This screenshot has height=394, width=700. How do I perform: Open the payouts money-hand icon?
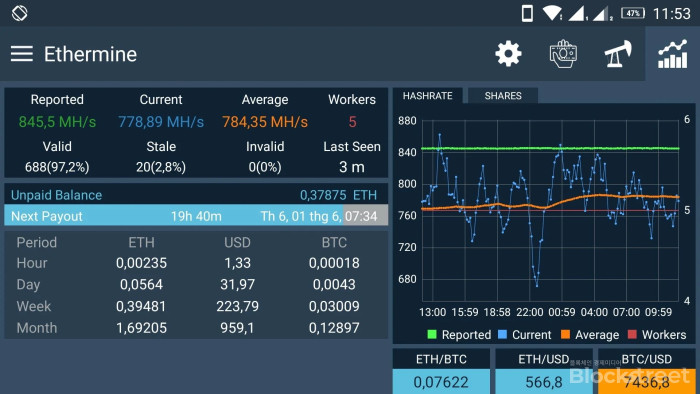563,54
